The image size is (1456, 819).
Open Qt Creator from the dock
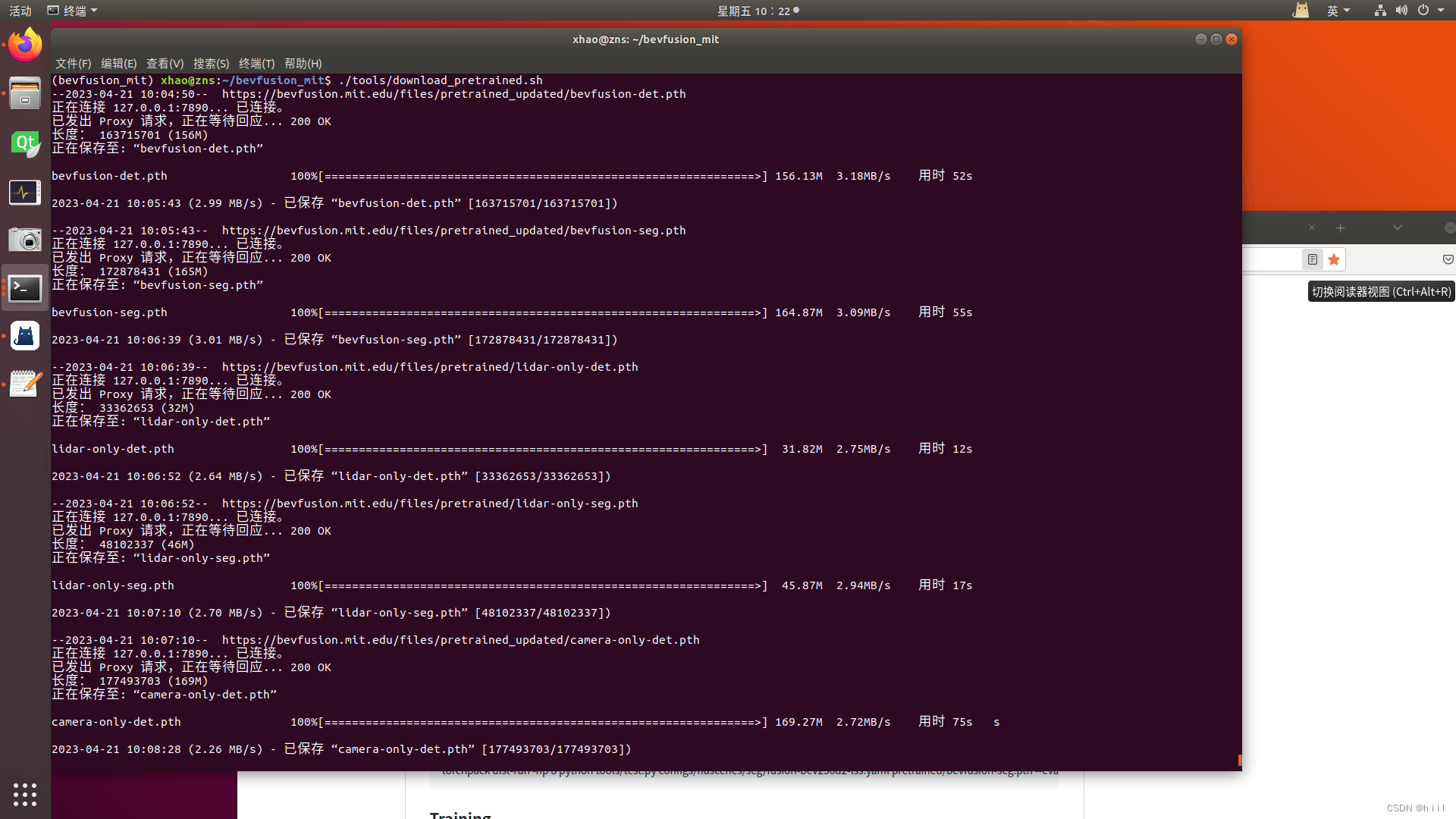(25, 143)
